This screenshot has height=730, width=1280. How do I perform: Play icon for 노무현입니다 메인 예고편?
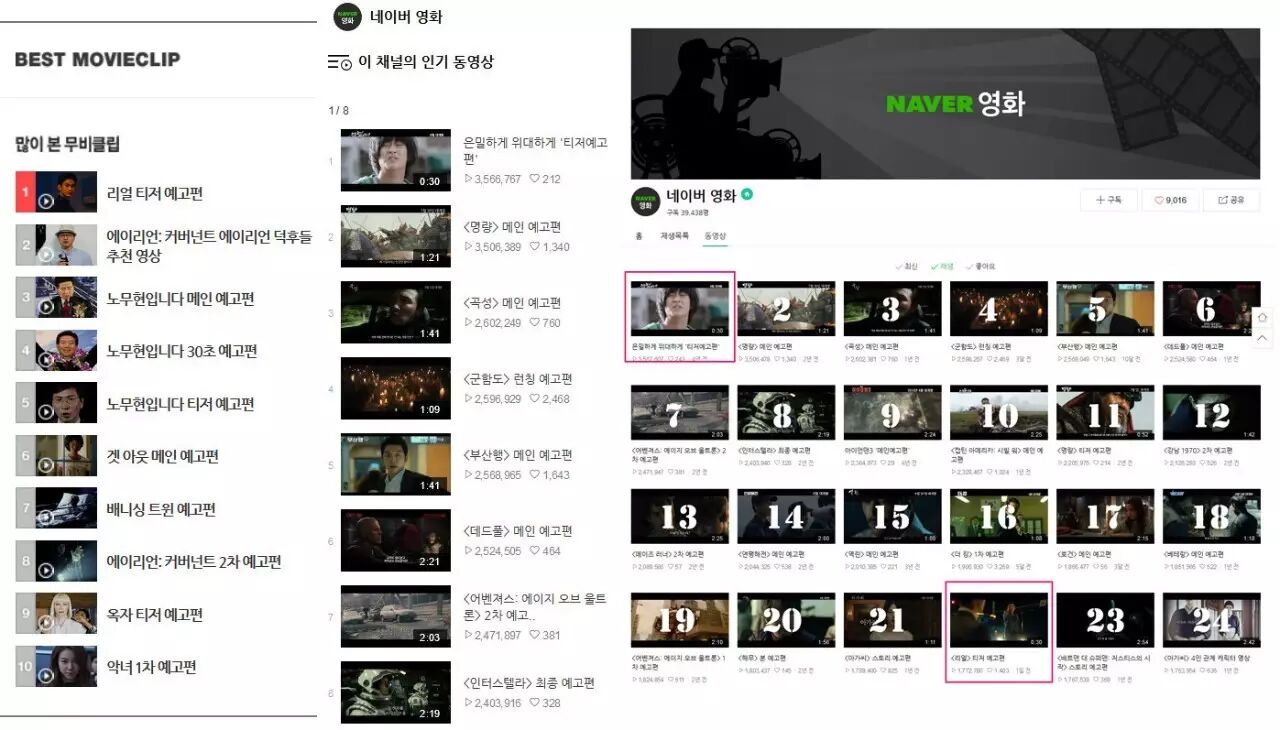pyautogui.click(x=46, y=306)
